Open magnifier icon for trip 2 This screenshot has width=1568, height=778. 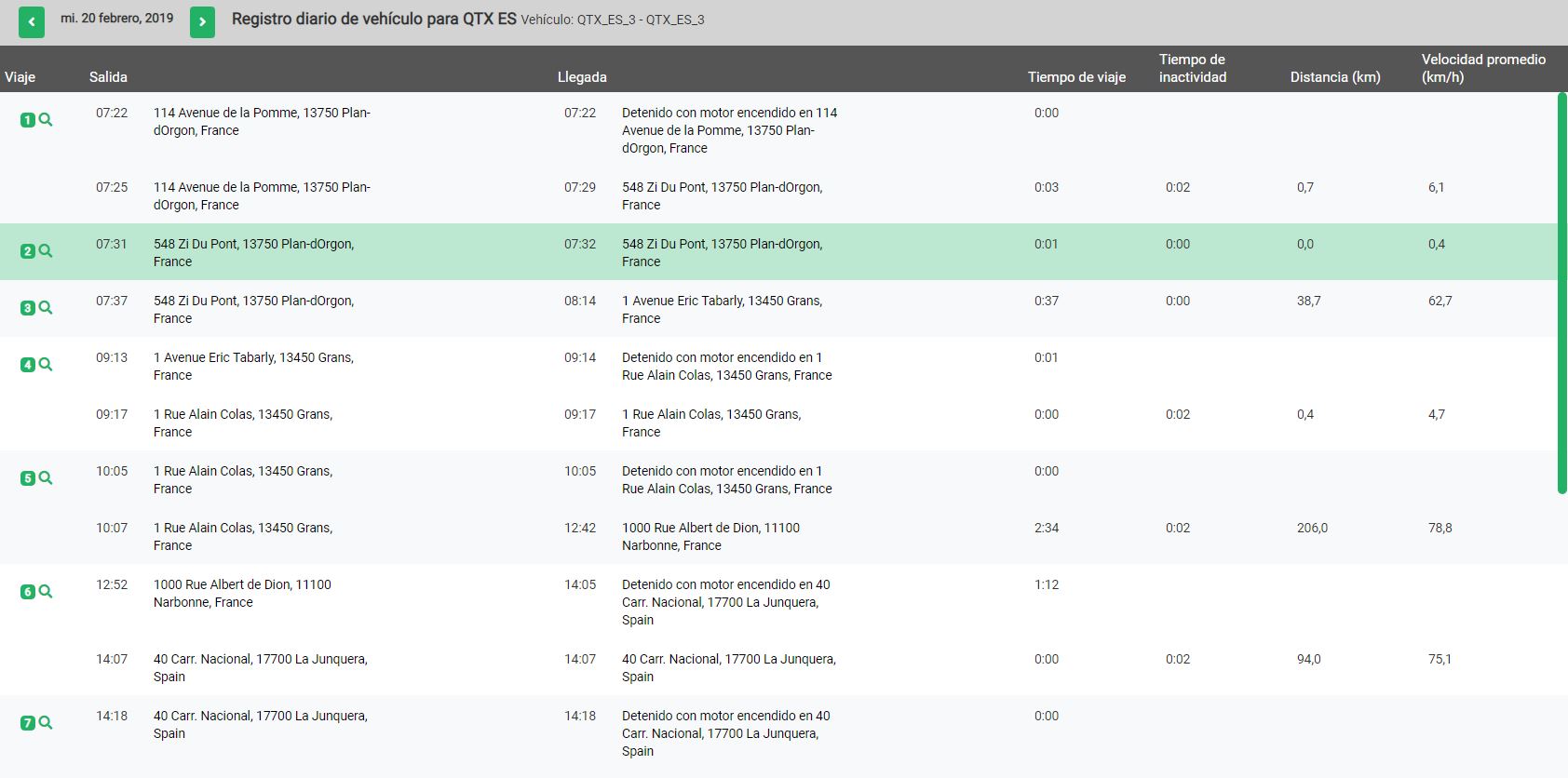coord(46,251)
